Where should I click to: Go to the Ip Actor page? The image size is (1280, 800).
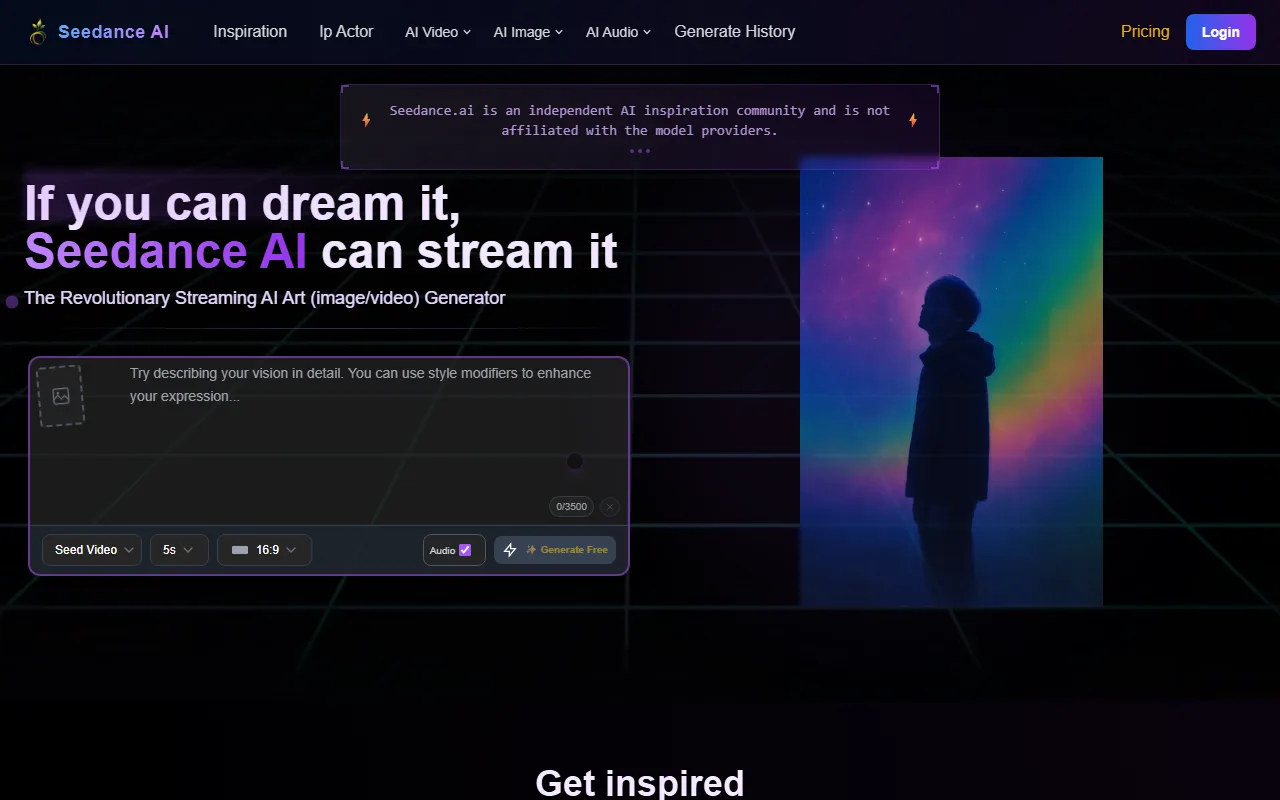[x=346, y=32]
